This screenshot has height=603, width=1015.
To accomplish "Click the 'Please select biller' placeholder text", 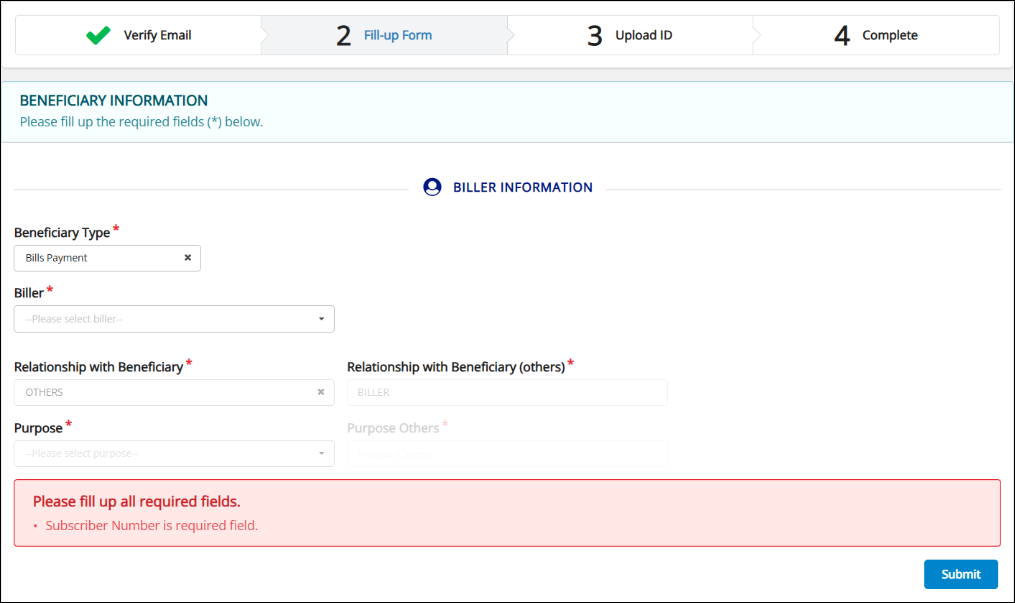I will pos(75,319).
